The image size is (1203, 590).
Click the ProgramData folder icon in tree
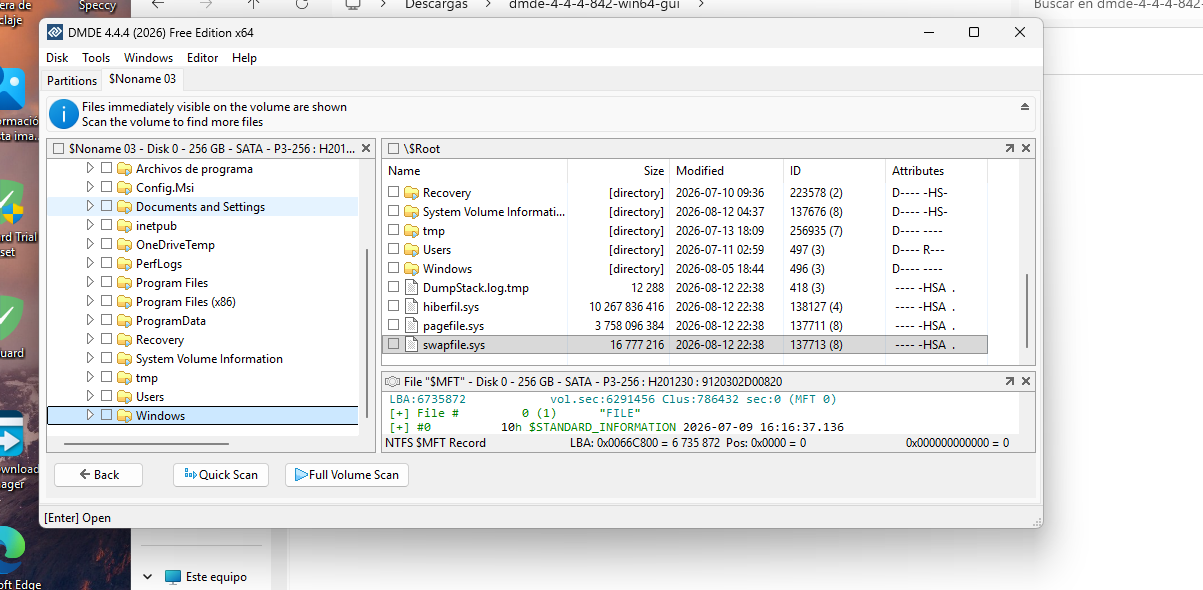click(124, 321)
